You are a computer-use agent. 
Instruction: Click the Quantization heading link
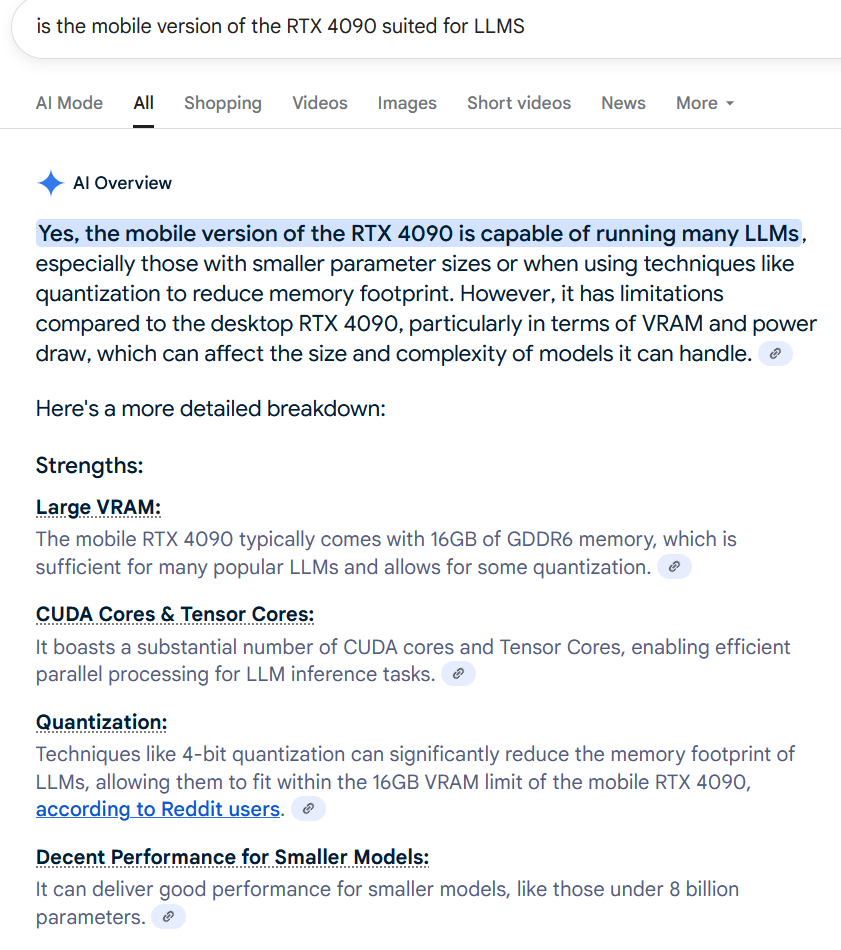click(x=101, y=722)
